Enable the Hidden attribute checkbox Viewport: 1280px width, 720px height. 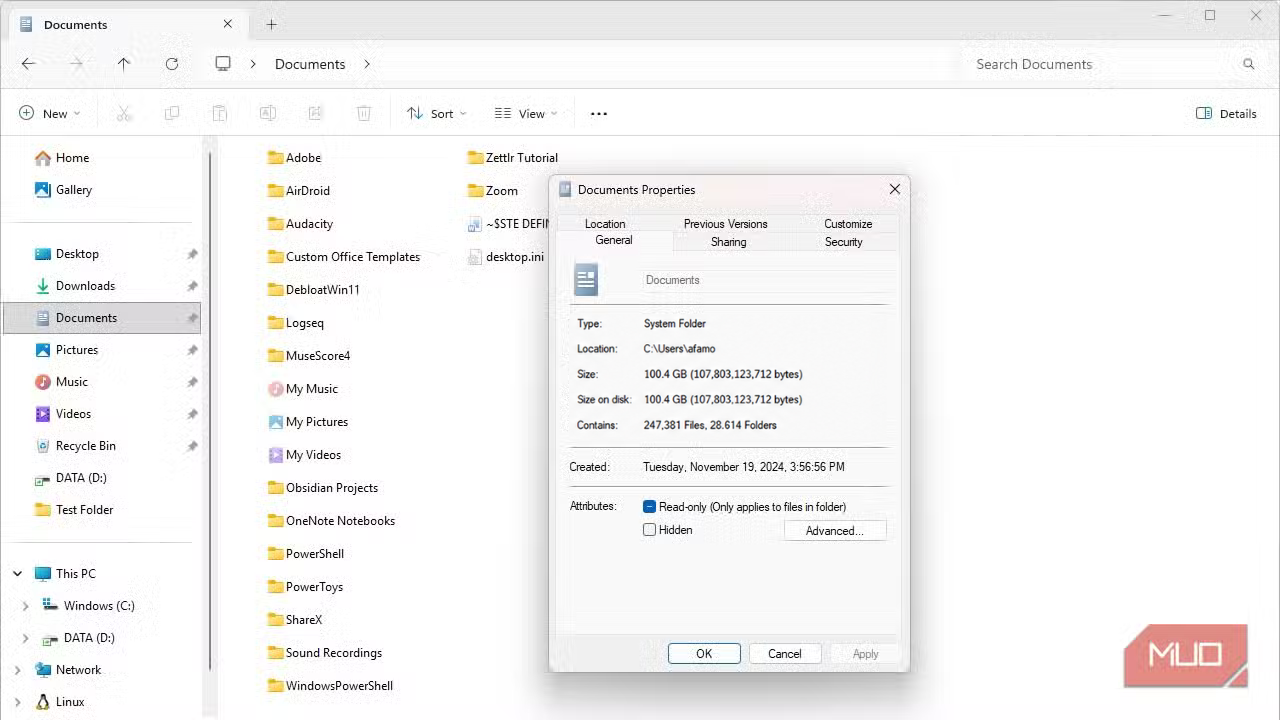[650, 530]
